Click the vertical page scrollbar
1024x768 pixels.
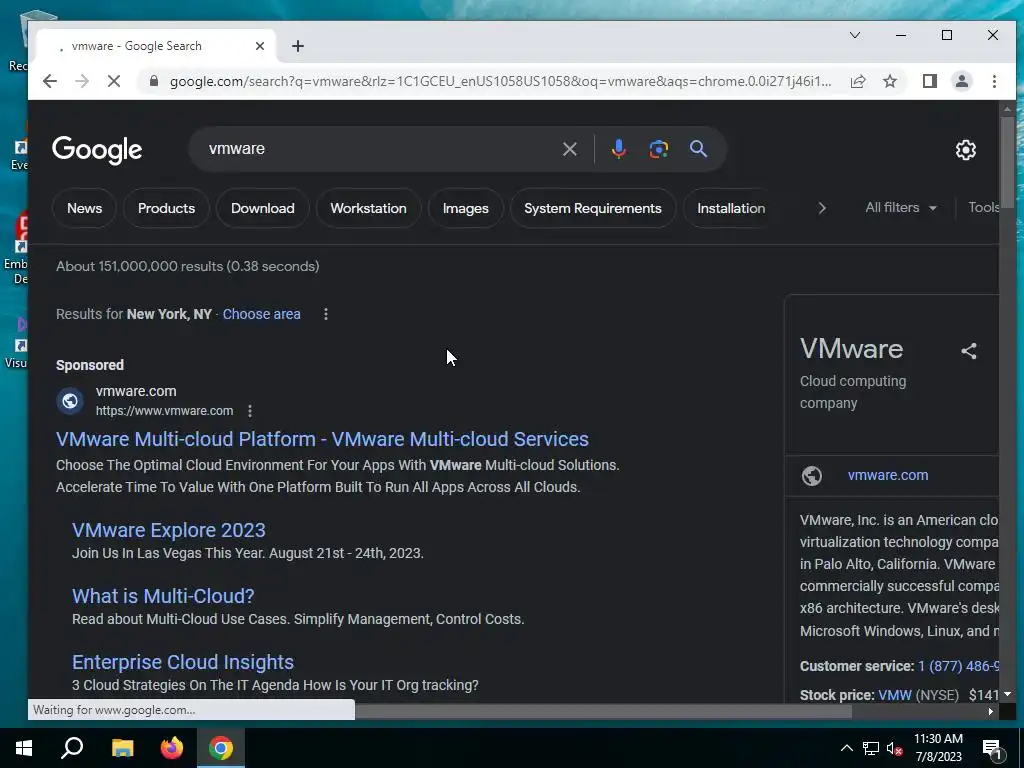[1007, 162]
